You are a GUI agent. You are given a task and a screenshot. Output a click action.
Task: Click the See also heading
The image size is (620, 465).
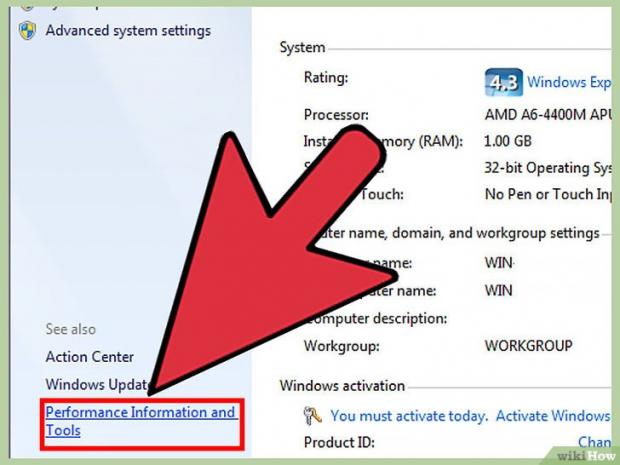click(71, 329)
